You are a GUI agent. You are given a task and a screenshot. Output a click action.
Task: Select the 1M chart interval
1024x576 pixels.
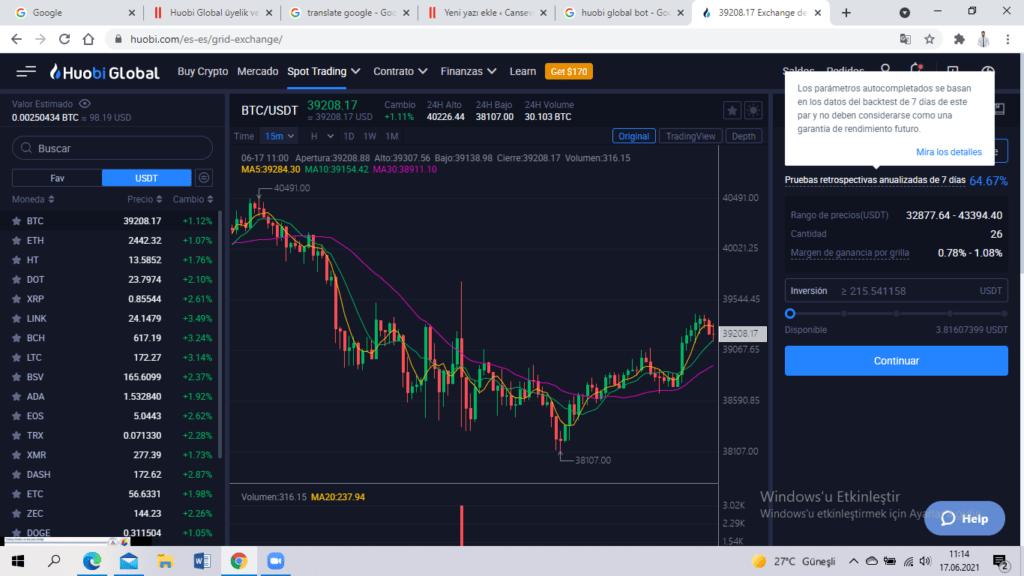pos(392,136)
